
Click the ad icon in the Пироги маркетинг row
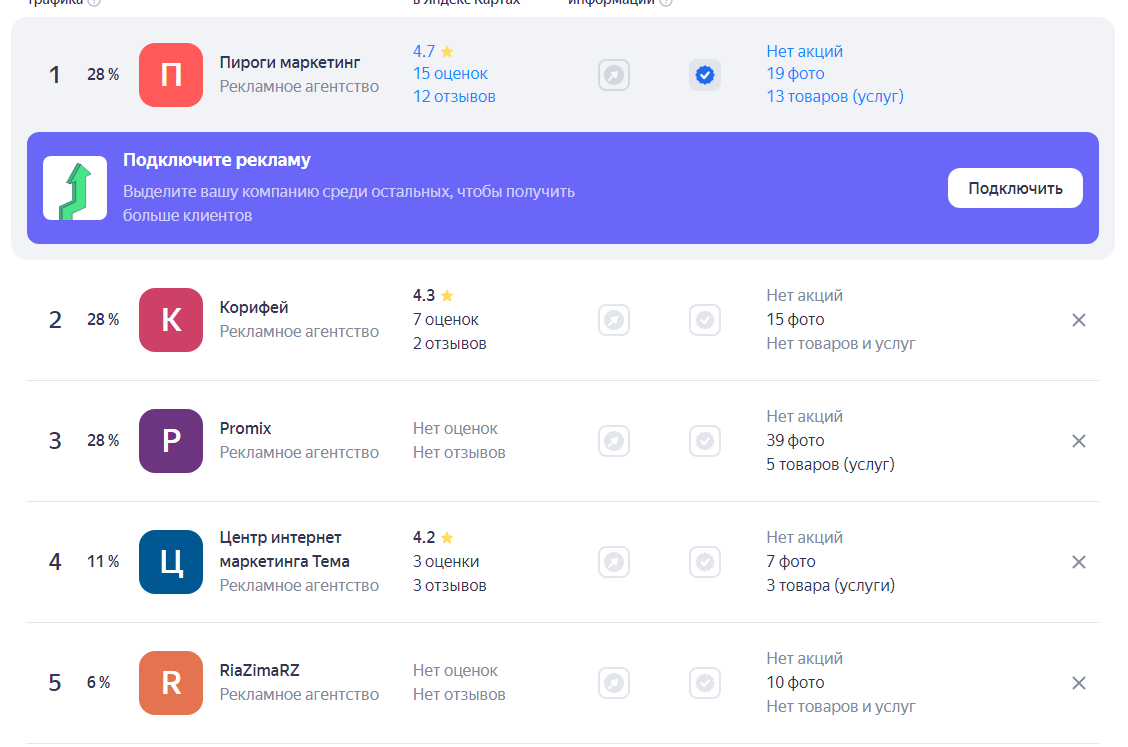click(614, 75)
